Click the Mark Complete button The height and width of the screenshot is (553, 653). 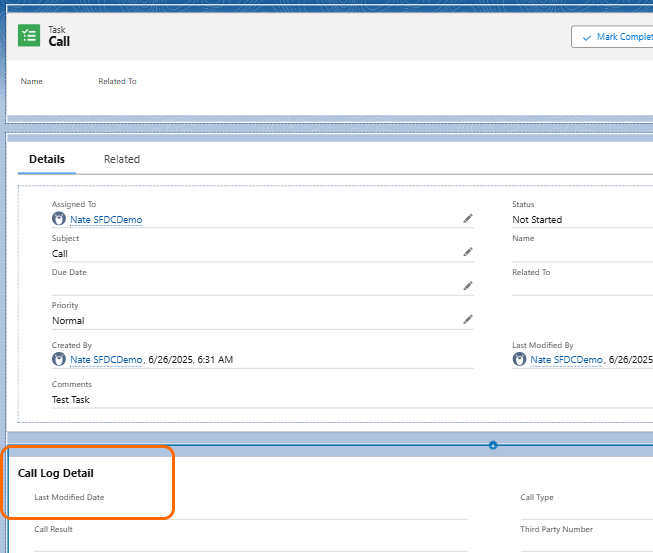click(612, 37)
